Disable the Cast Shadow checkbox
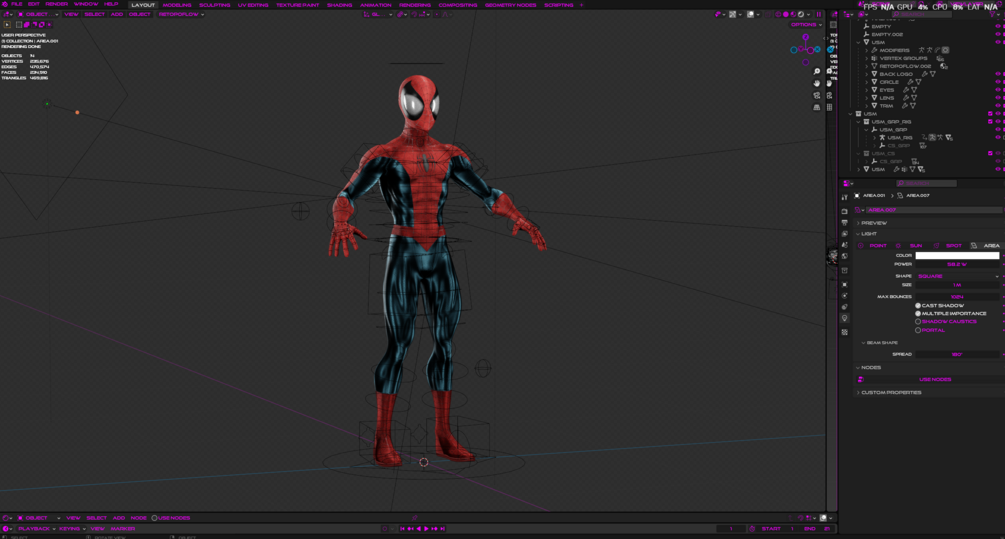 point(918,306)
